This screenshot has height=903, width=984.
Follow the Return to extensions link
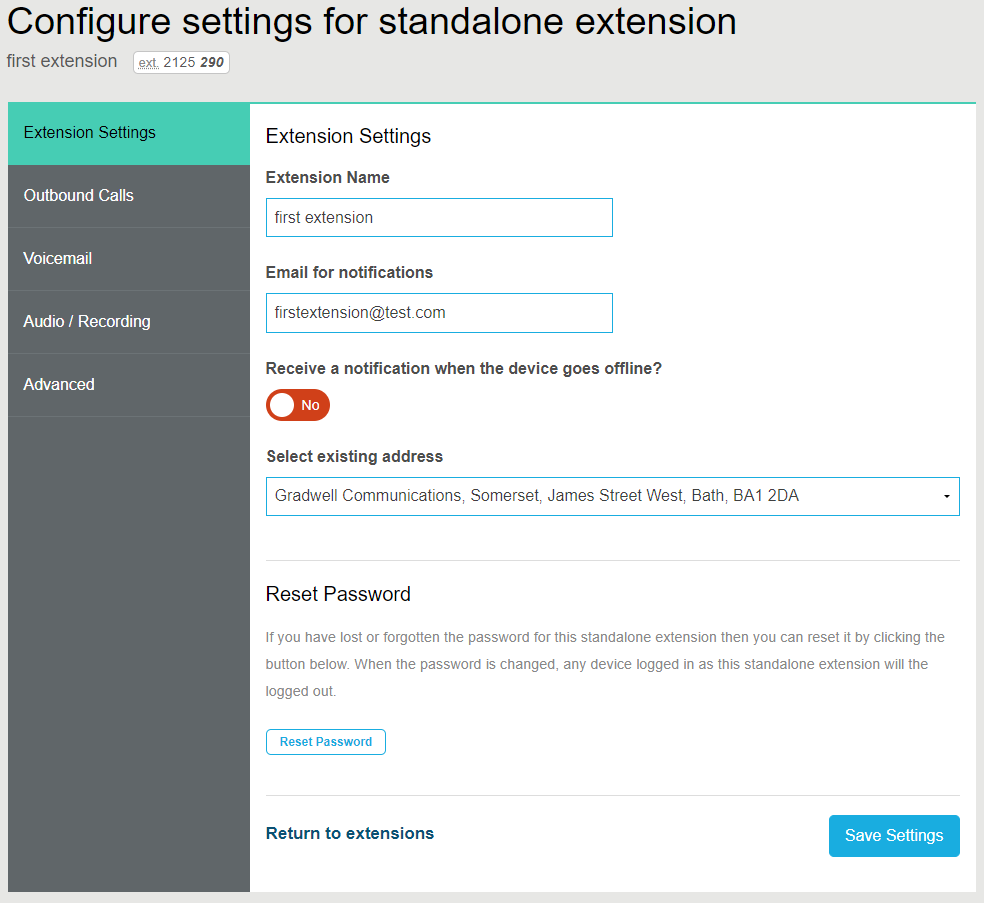point(349,832)
